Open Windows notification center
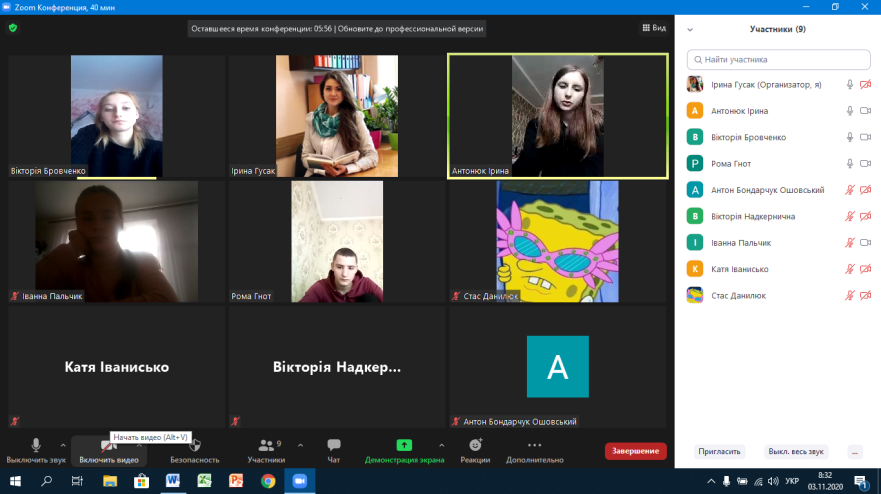Screen dimensions: 881x494 (x=860, y=481)
